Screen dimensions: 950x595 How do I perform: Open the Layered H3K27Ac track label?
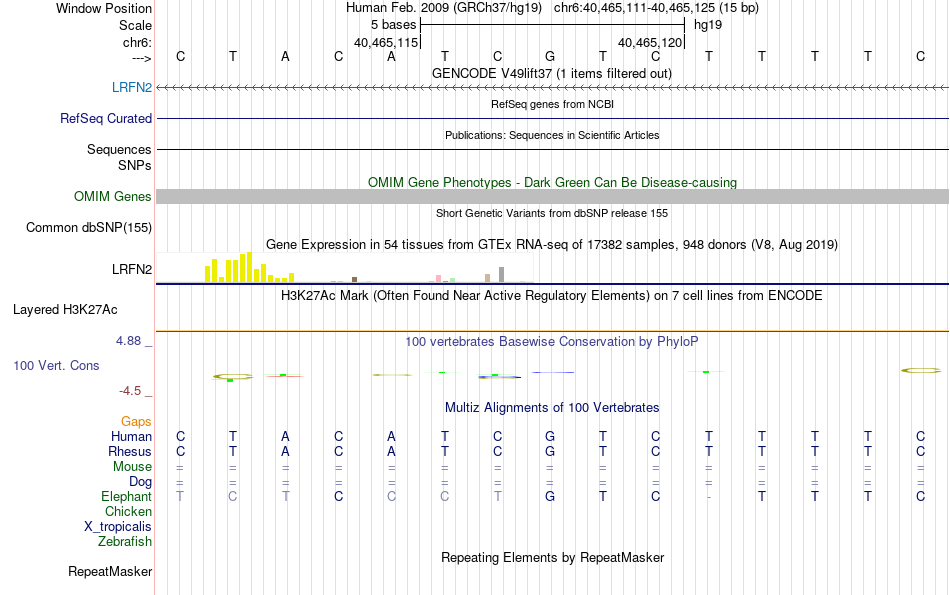pos(65,310)
